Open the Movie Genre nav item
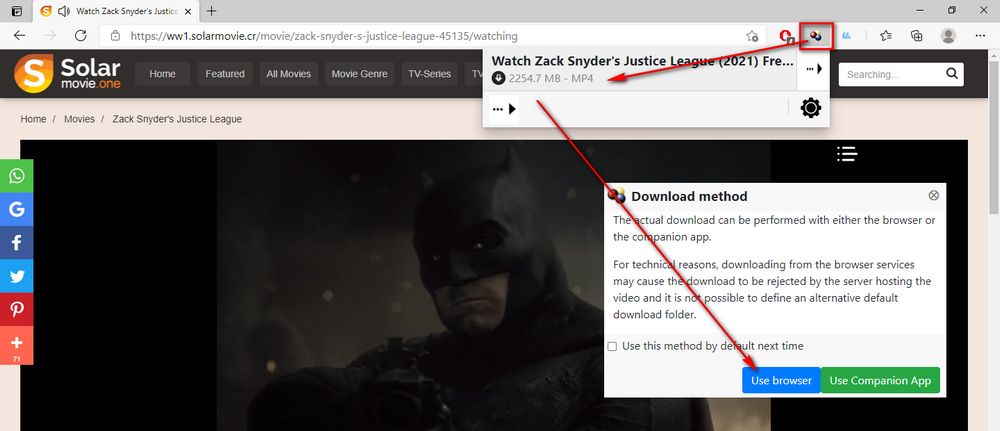 (359, 74)
